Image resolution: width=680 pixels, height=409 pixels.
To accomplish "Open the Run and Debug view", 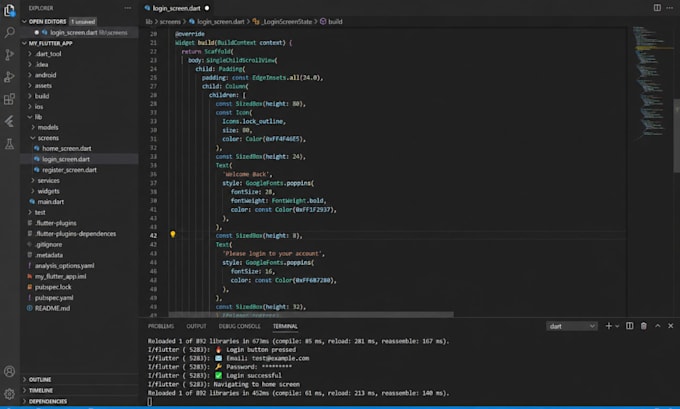I will coord(9,77).
